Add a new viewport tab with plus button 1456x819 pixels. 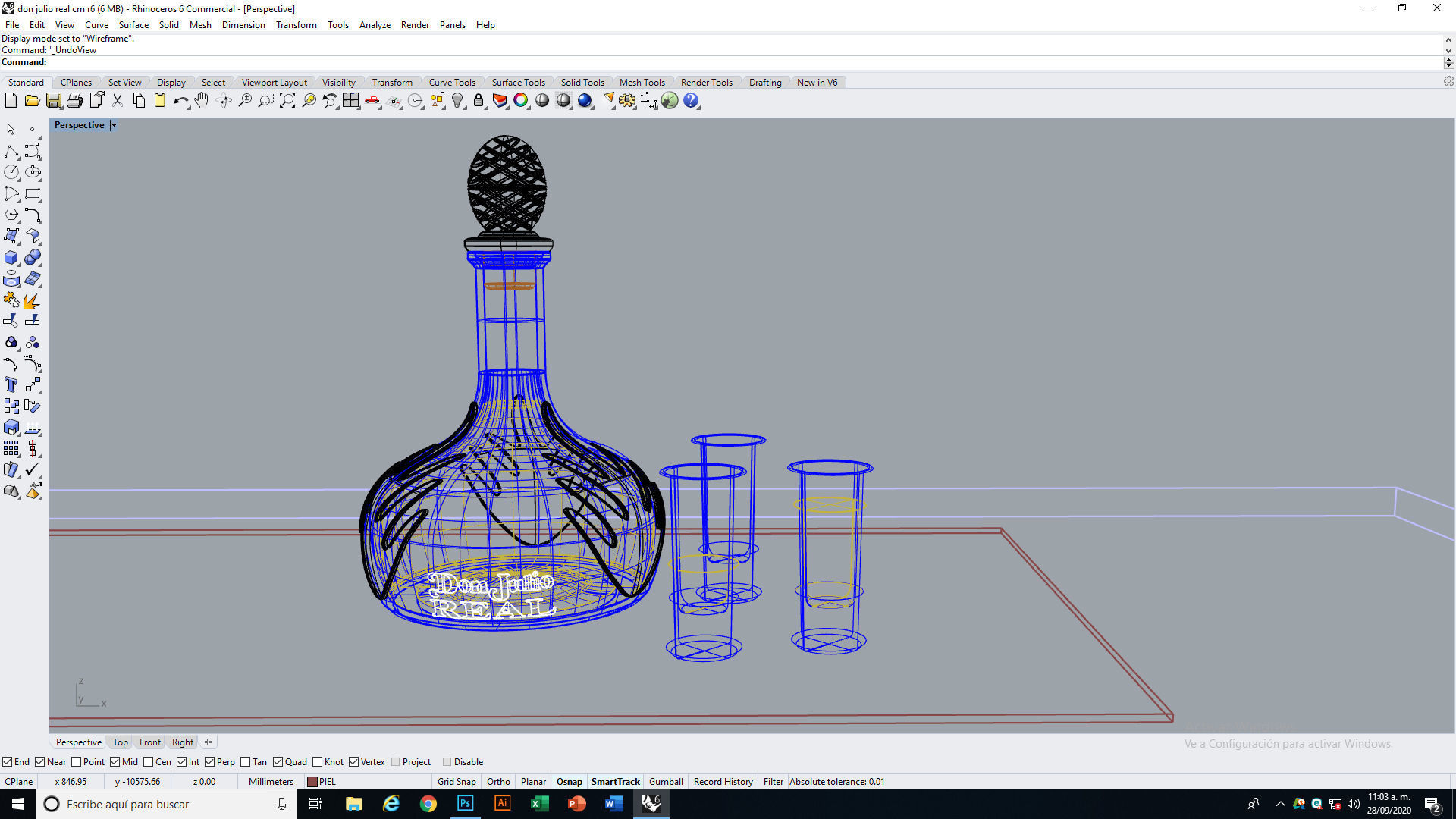208,742
